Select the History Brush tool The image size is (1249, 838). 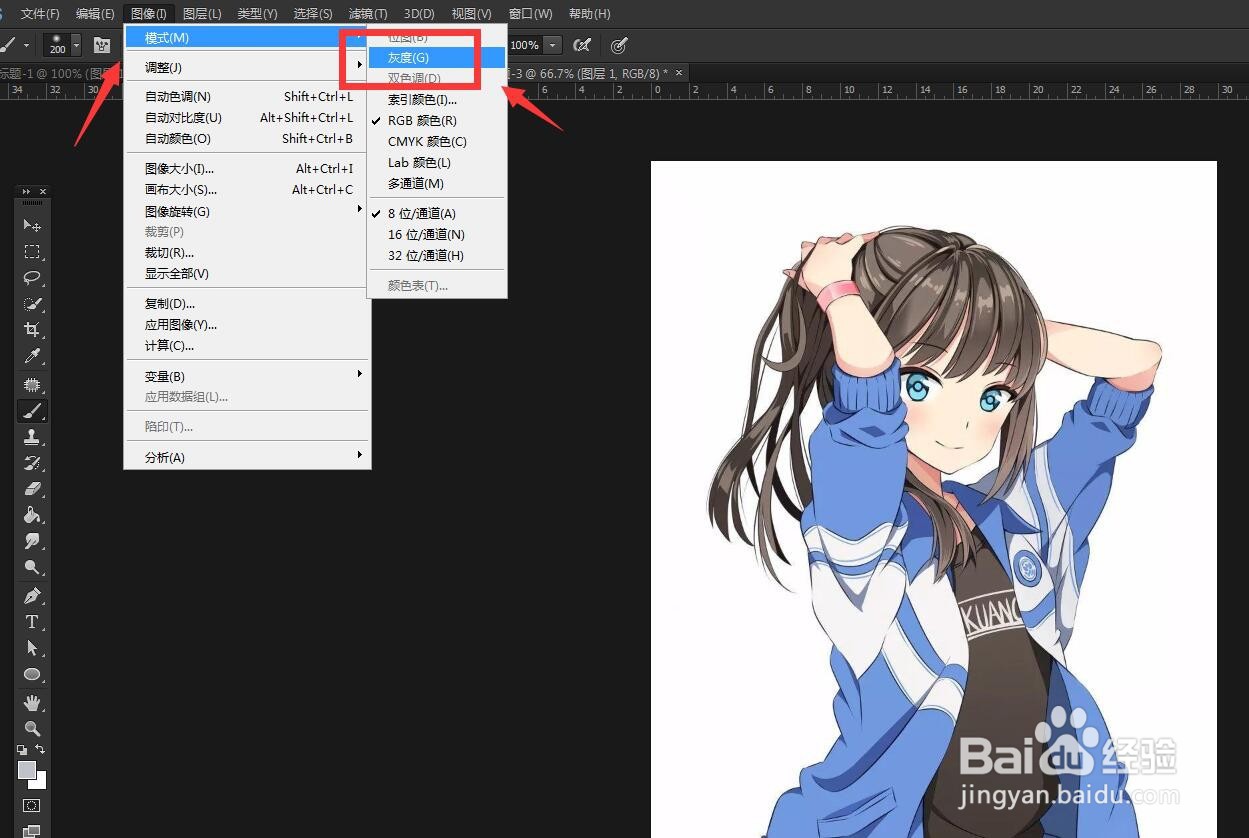point(32,463)
